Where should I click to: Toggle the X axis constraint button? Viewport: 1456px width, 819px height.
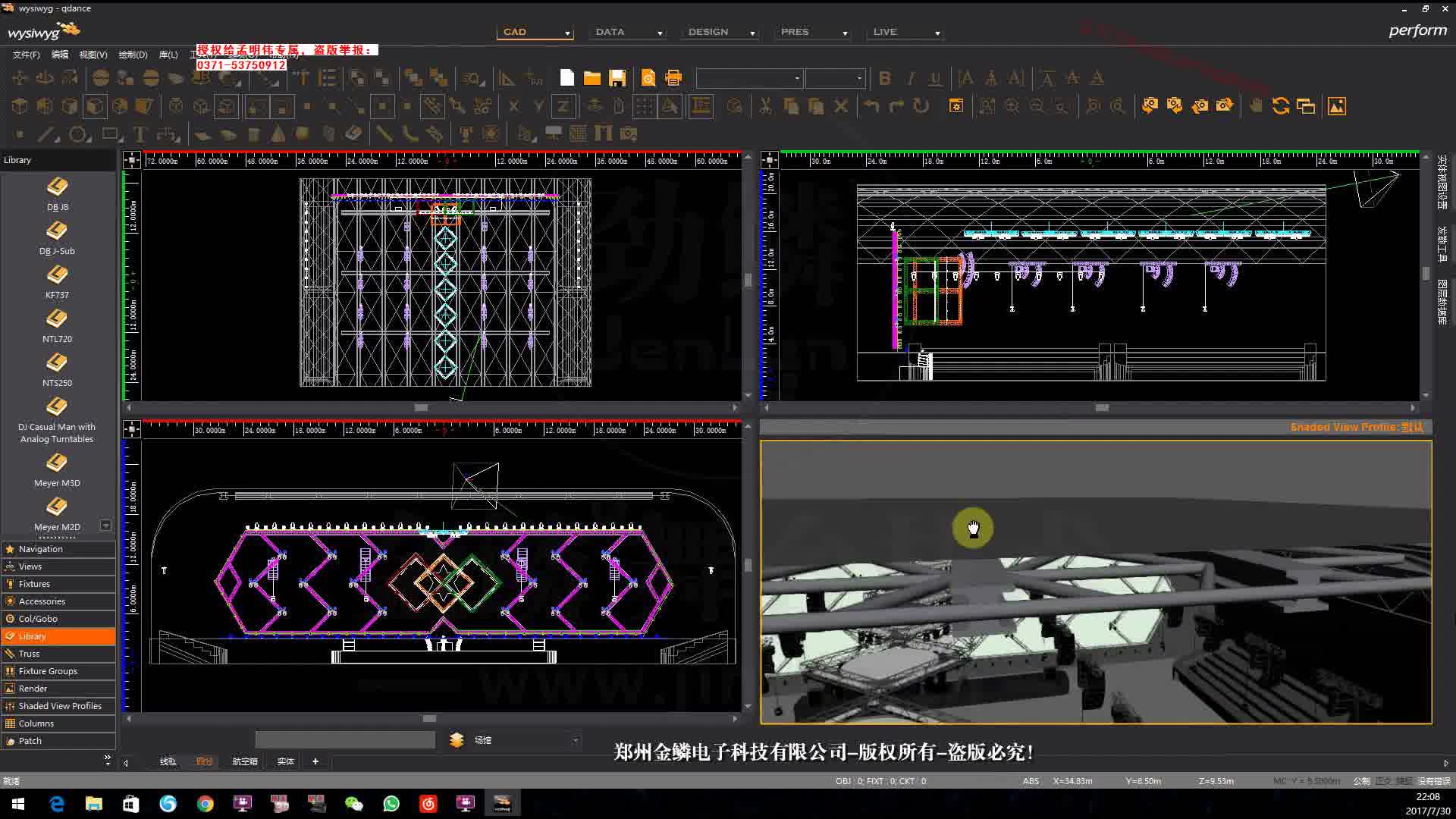coord(513,106)
